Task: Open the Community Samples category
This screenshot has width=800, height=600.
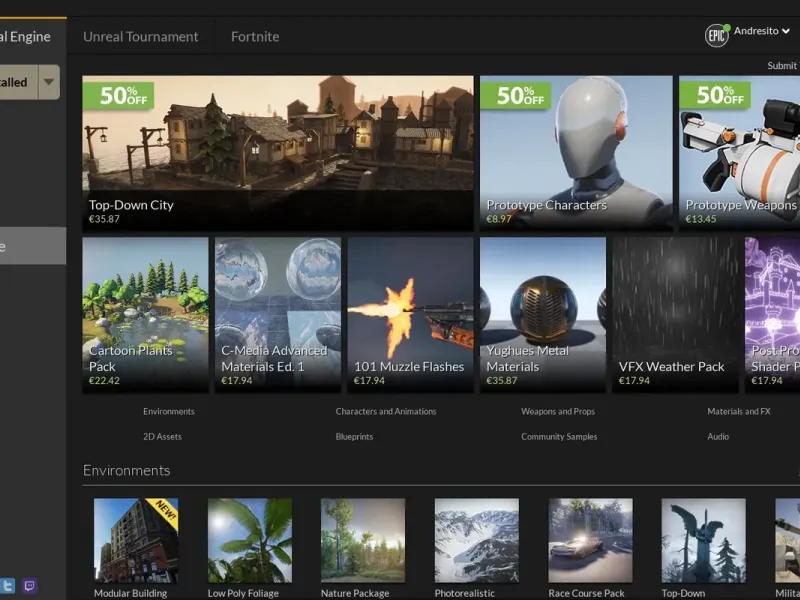Action: 559,437
